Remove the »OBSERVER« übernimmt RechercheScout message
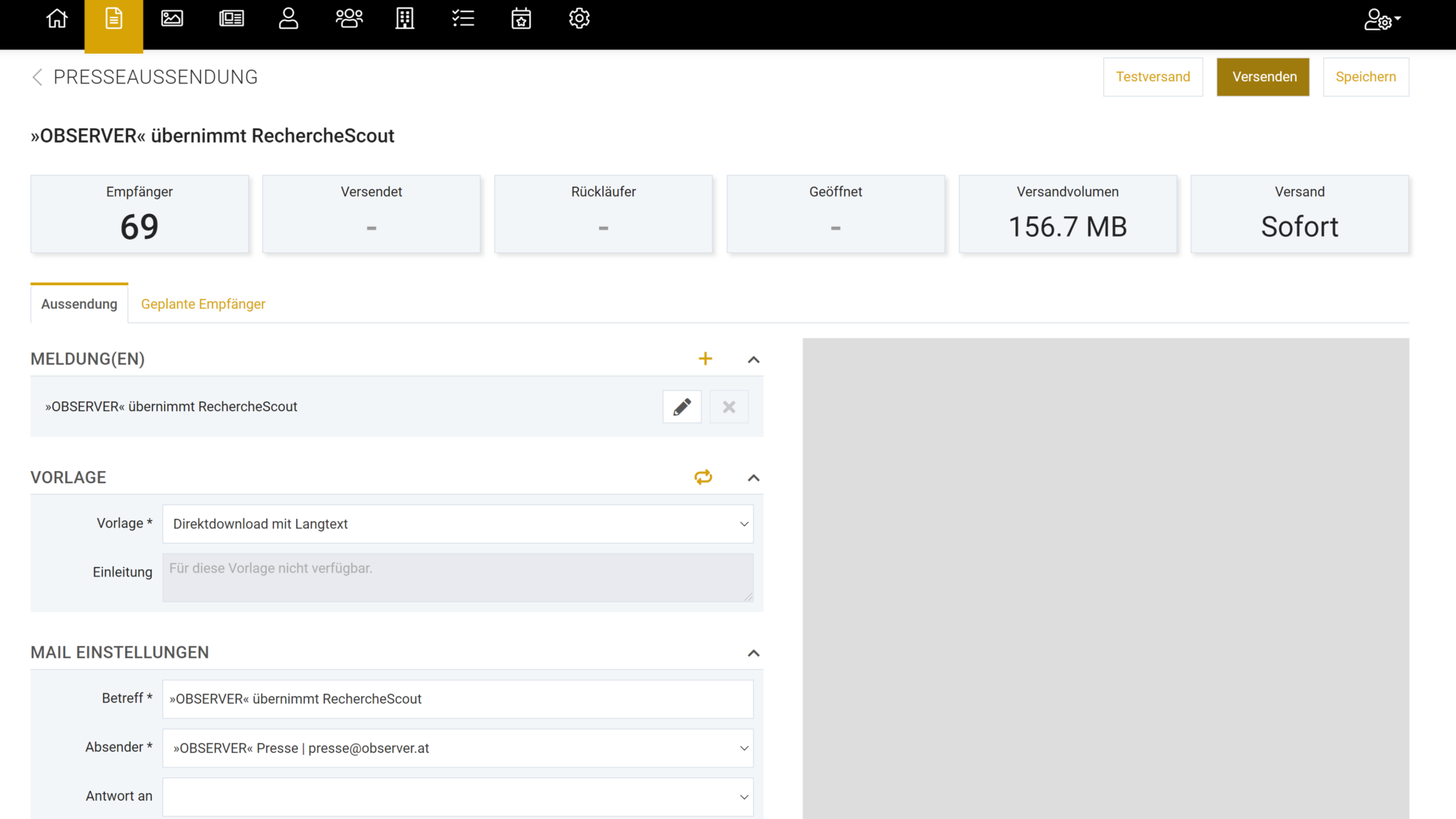Screen dimensions: 1456x819 coord(729,407)
